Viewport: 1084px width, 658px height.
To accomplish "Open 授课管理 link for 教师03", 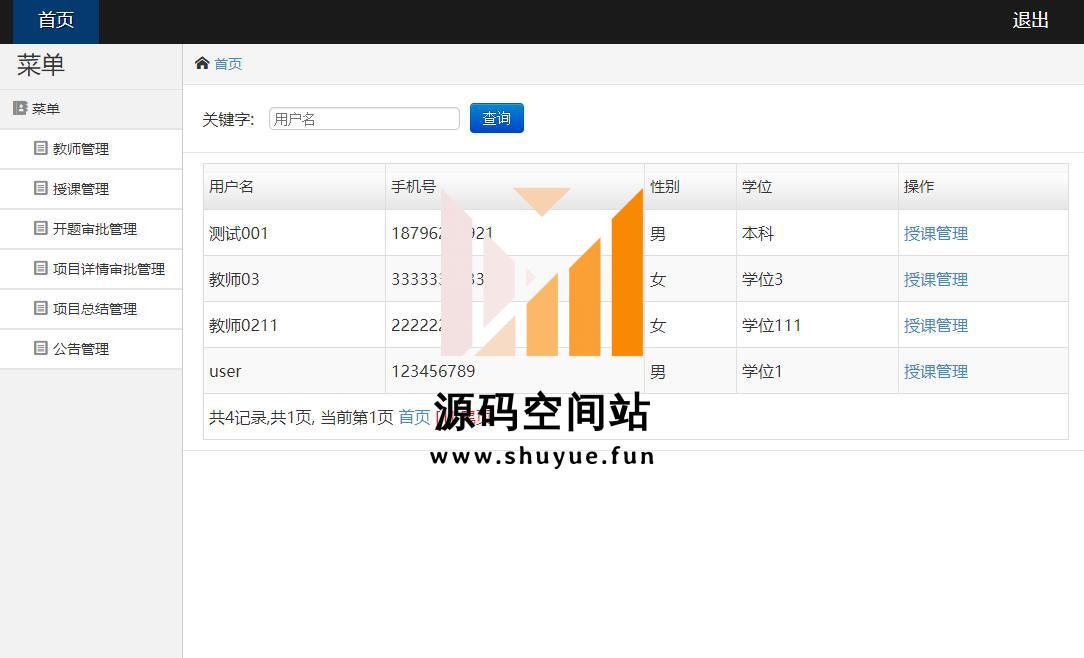I will pos(935,280).
